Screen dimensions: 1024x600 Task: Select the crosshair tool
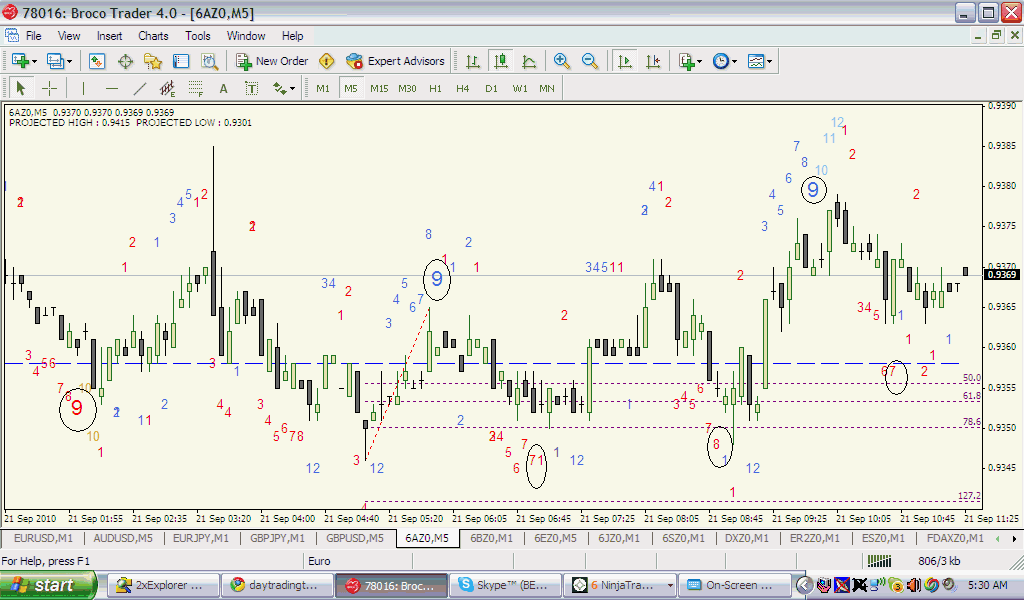coord(49,88)
